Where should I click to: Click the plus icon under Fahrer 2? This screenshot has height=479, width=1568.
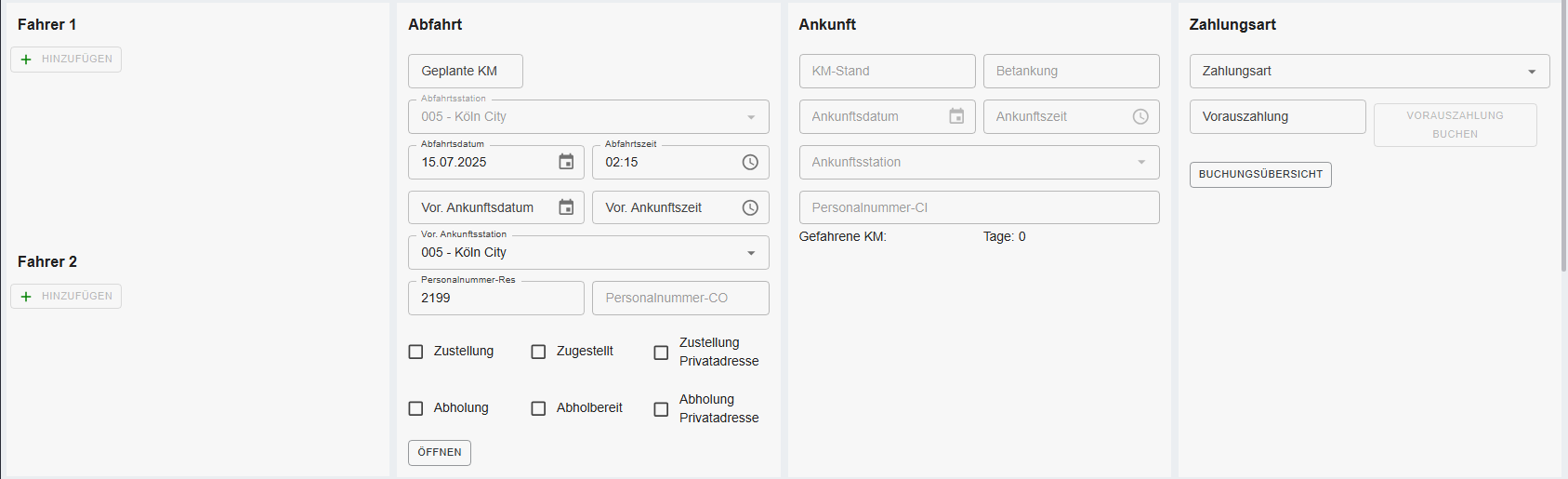point(26,297)
